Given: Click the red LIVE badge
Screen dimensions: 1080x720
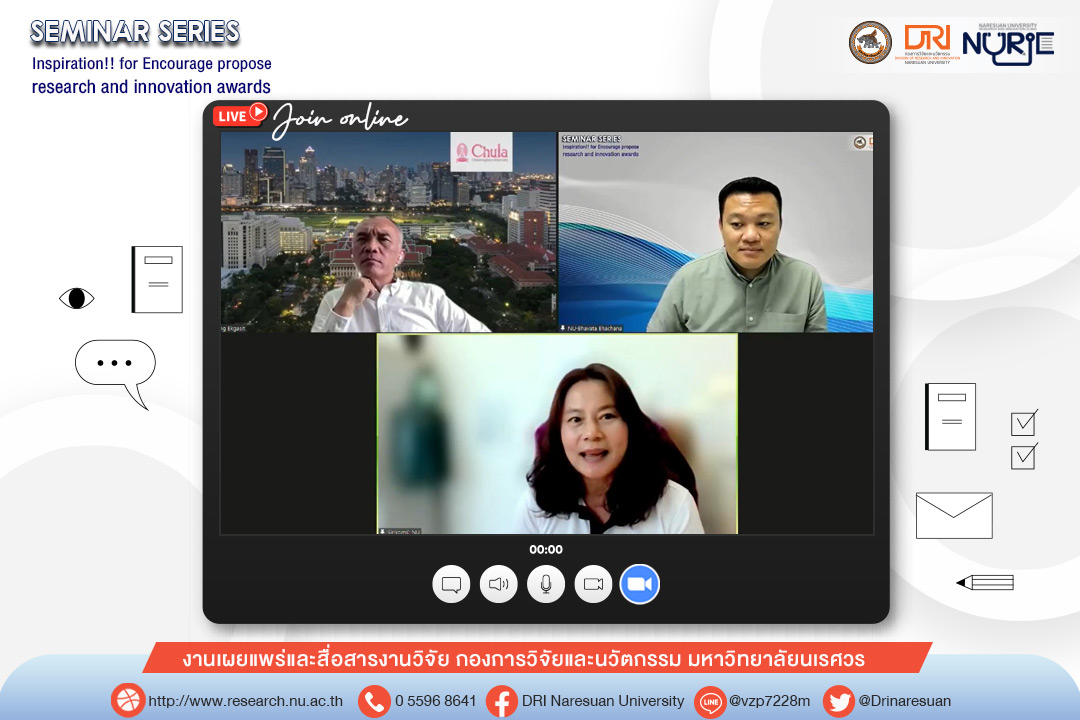Looking at the screenshot, I should point(240,114).
